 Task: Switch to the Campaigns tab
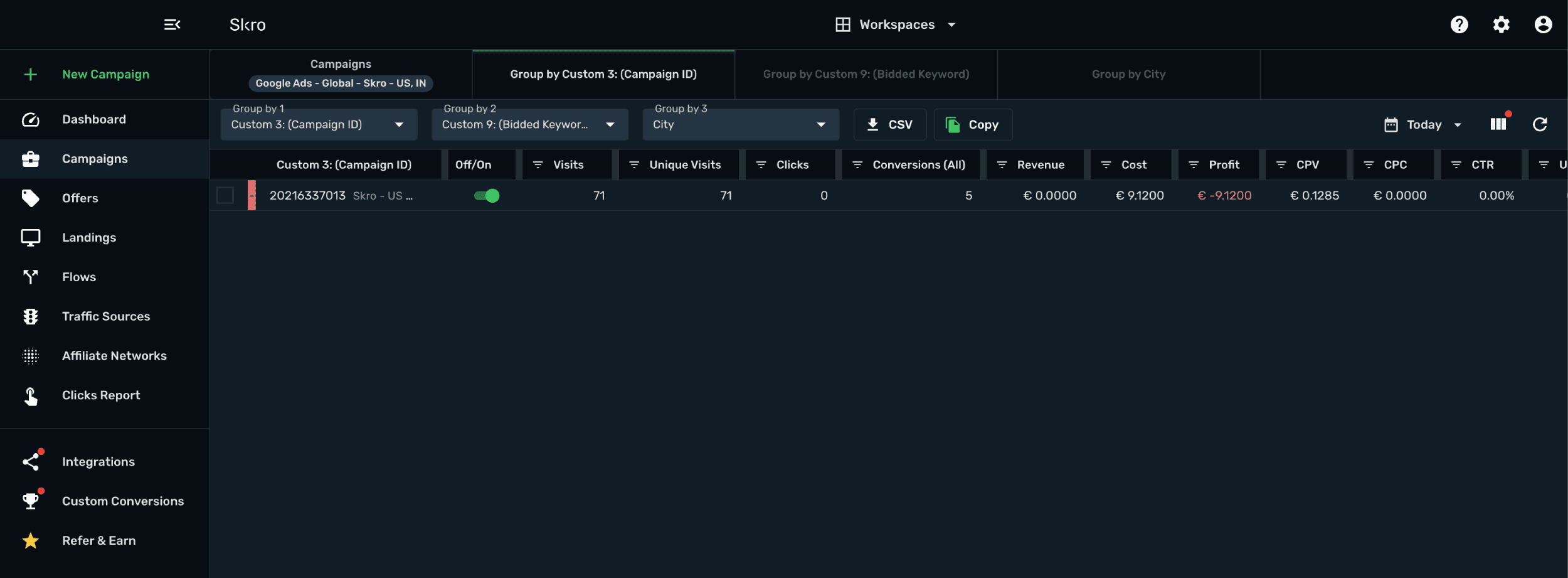(341, 74)
